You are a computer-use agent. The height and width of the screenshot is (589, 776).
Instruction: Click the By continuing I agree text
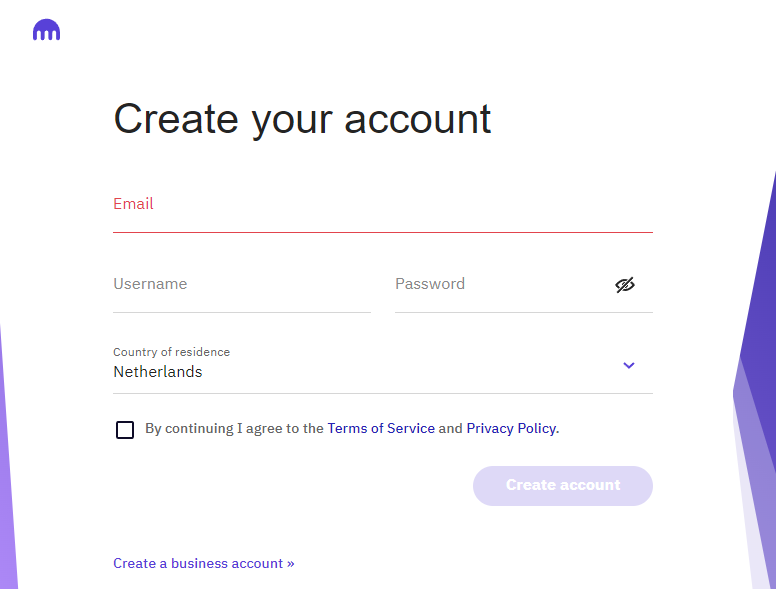pos(234,429)
